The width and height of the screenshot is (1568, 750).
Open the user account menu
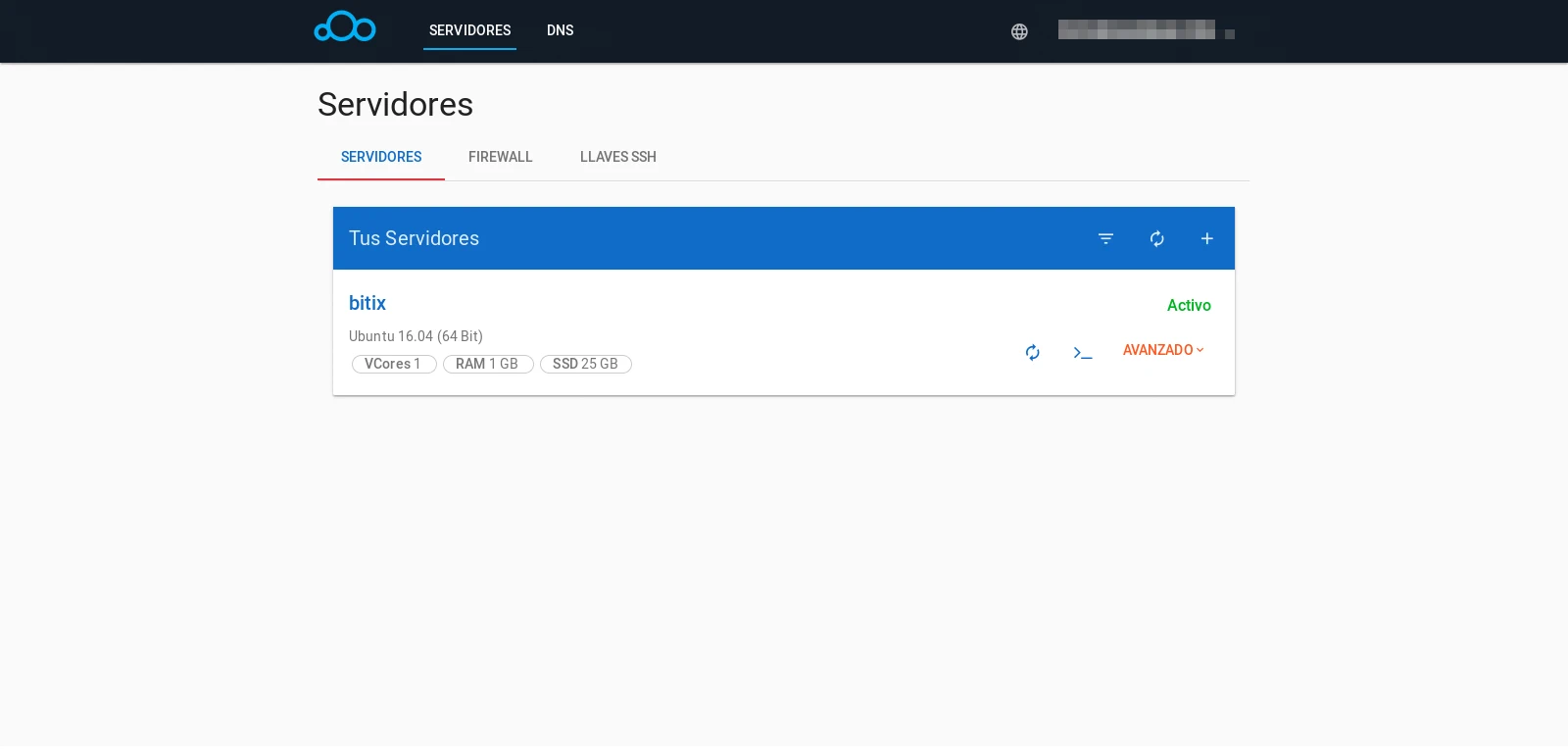tap(1145, 30)
